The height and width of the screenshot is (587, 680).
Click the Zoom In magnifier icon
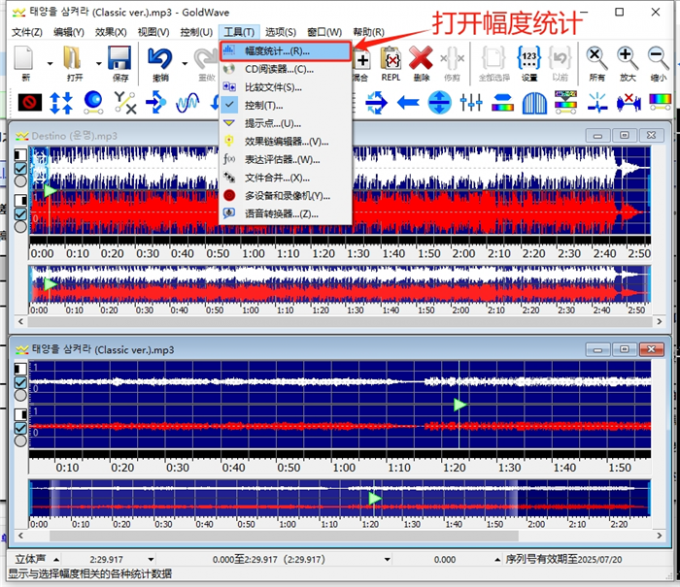point(628,58)
